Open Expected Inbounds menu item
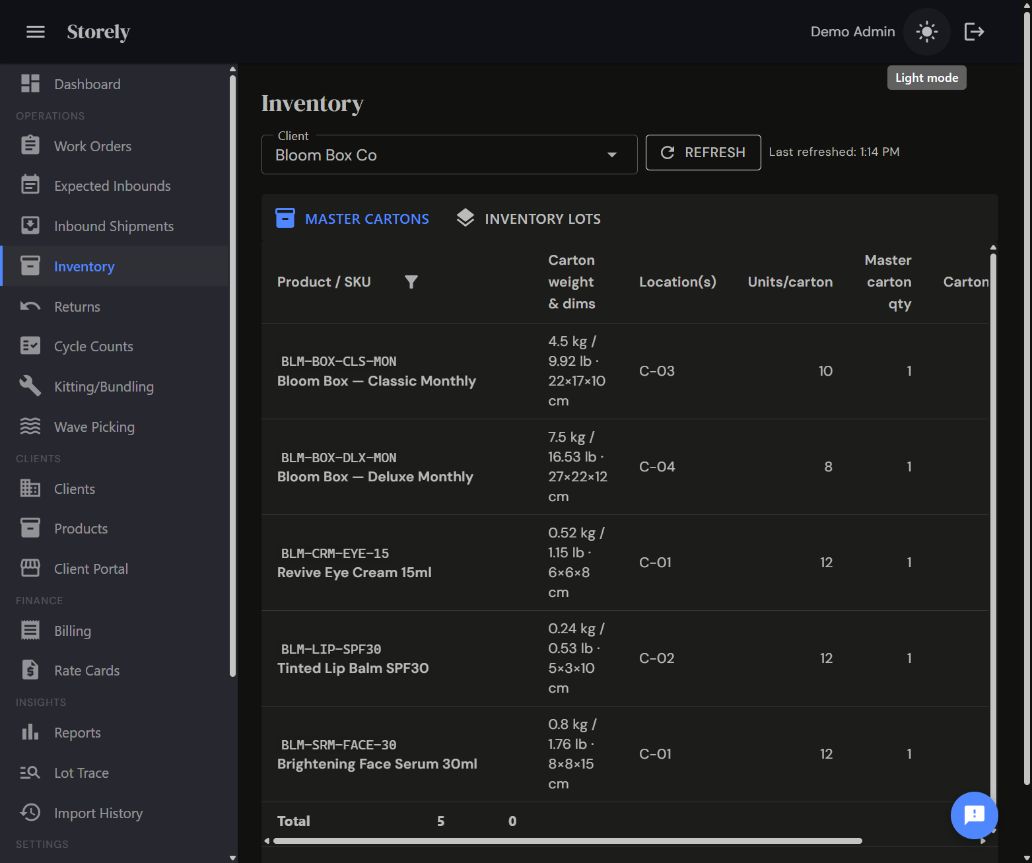The image size is (1032, 863). [x=115, y=186]
